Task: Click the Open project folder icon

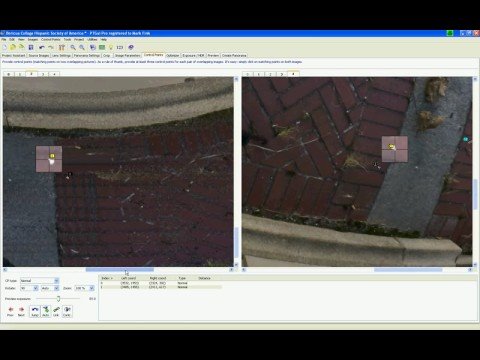Action: [13, 47]
